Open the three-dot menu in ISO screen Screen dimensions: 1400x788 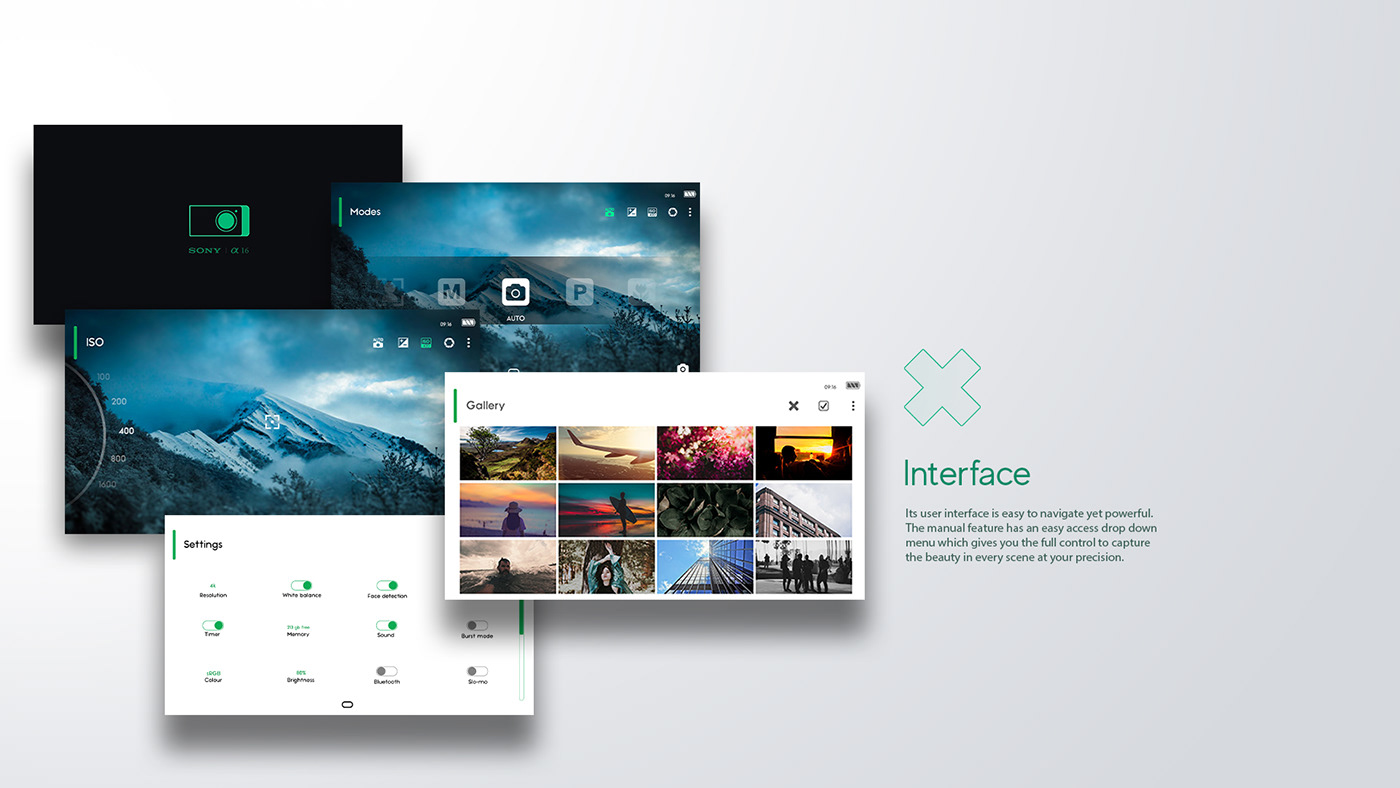click(468, 343)
